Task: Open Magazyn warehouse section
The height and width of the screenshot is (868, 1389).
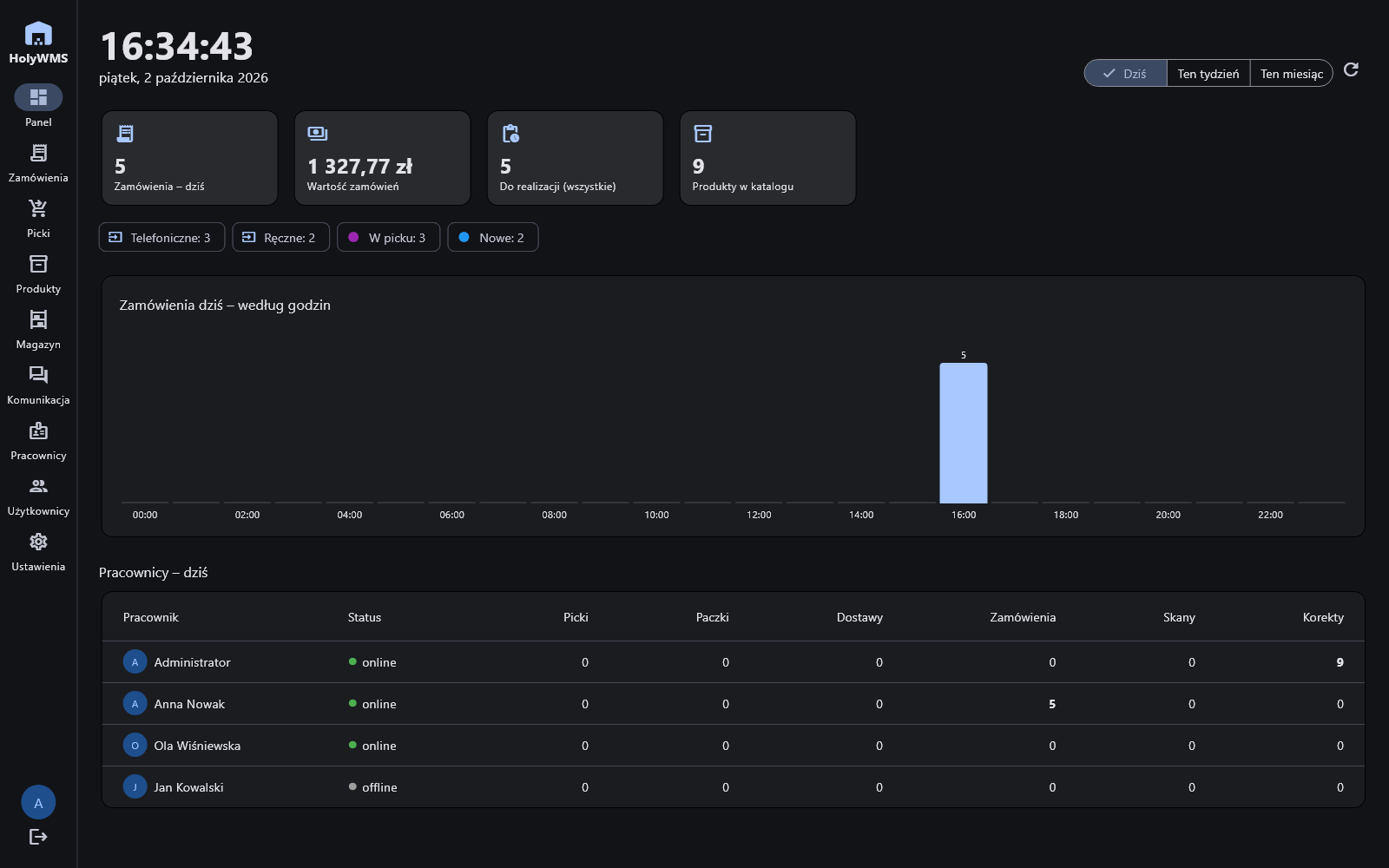Action: (38, 331)
